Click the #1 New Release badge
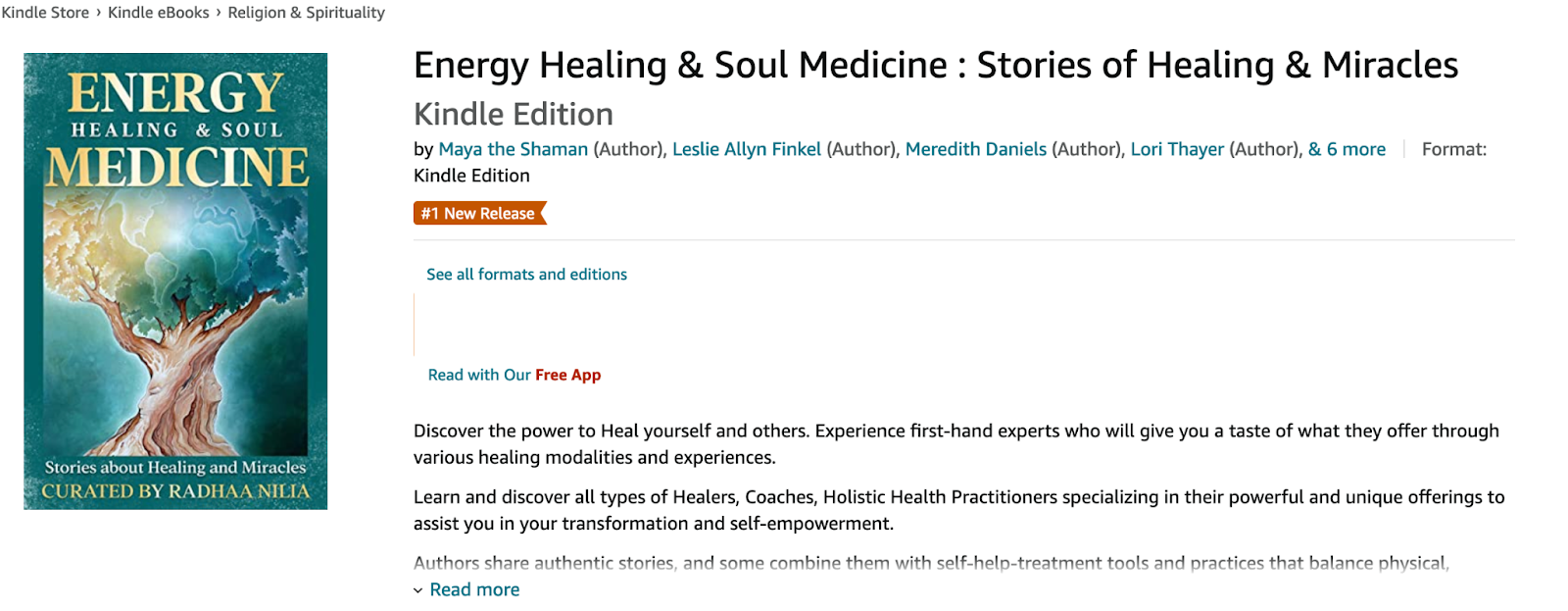 479,213
